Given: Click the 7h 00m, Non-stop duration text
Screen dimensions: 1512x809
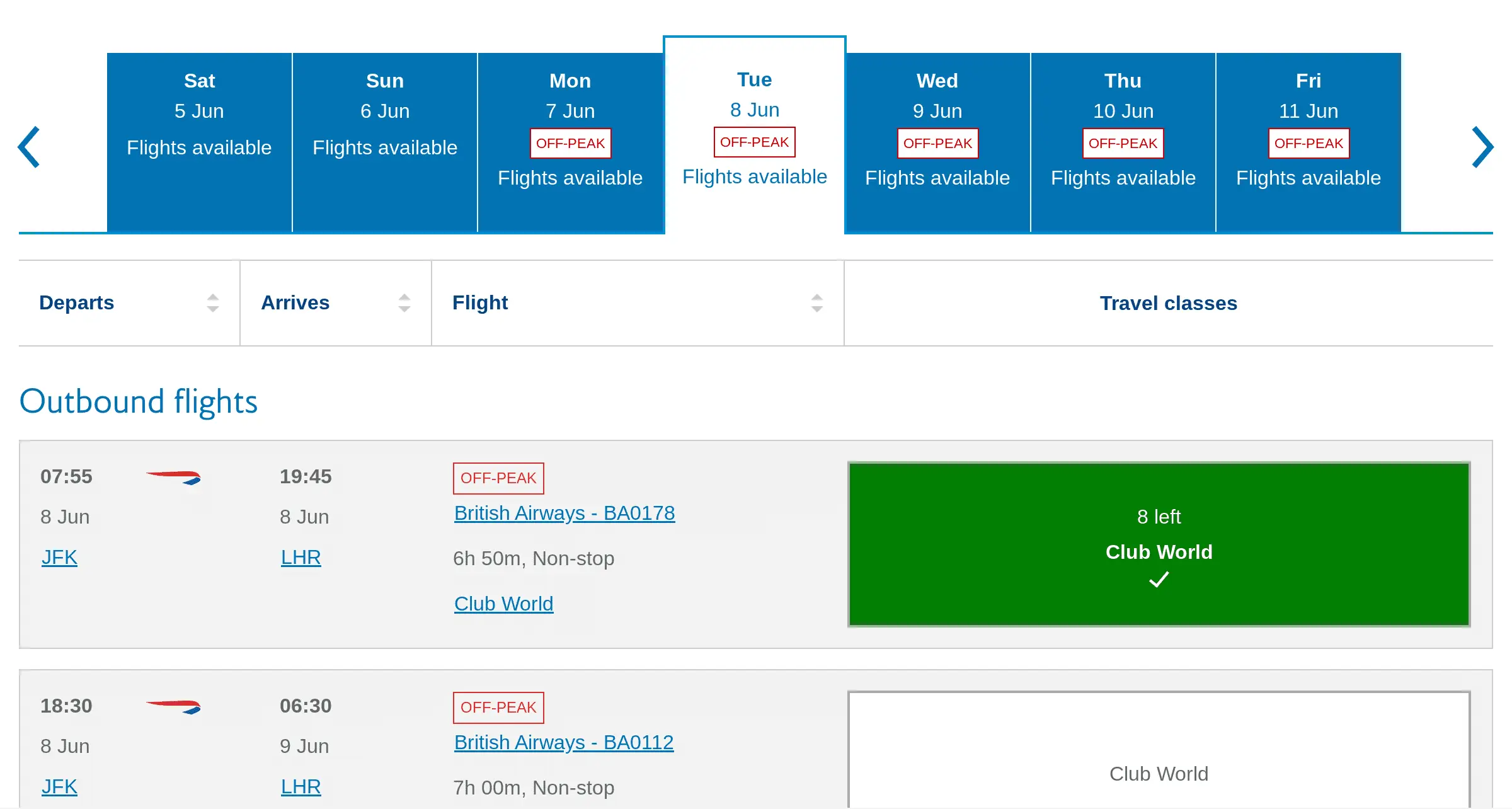Looking at the screenshot, I should (x=534, y=788).
